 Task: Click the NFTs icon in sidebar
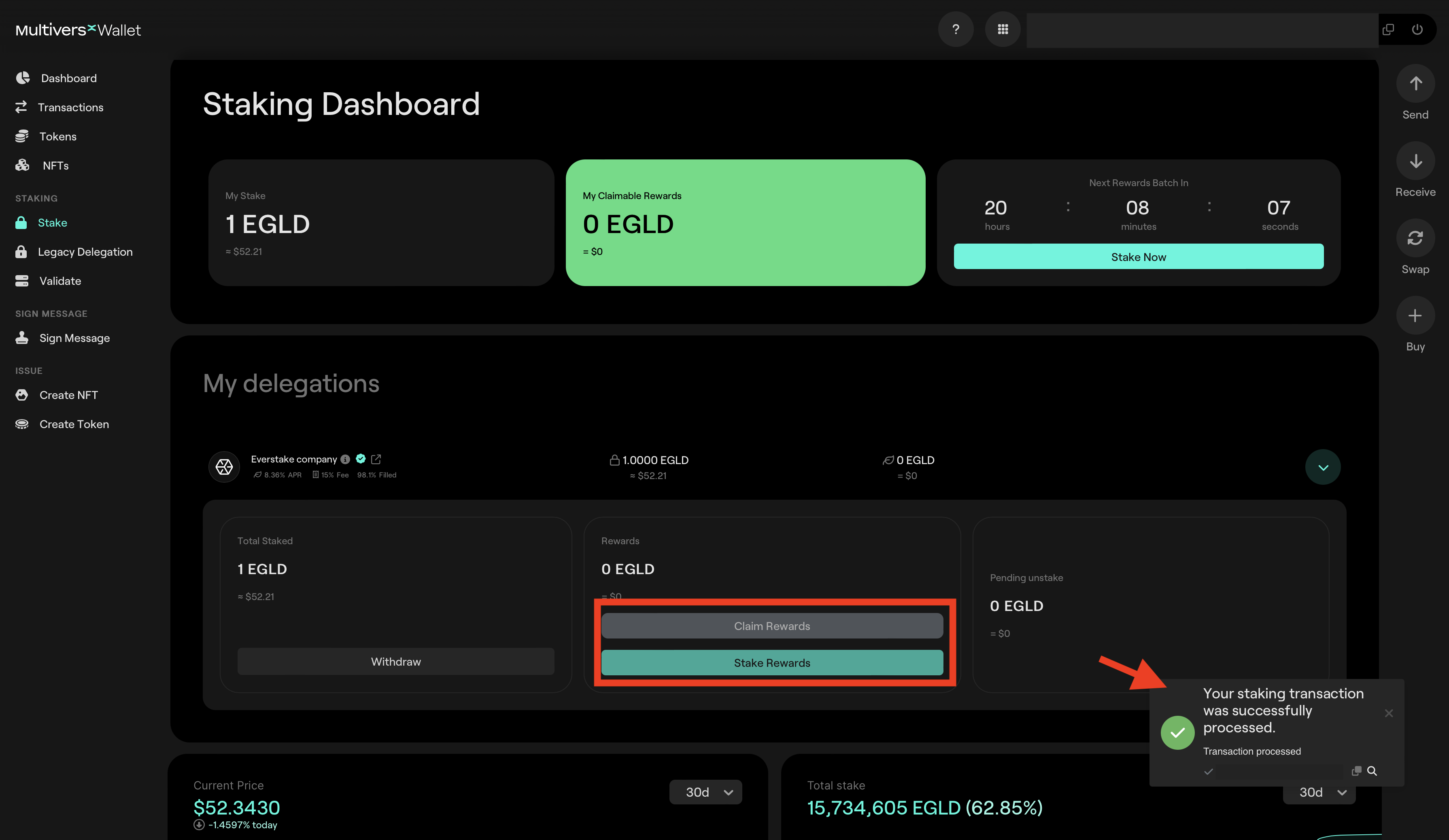tap(22, 165)
